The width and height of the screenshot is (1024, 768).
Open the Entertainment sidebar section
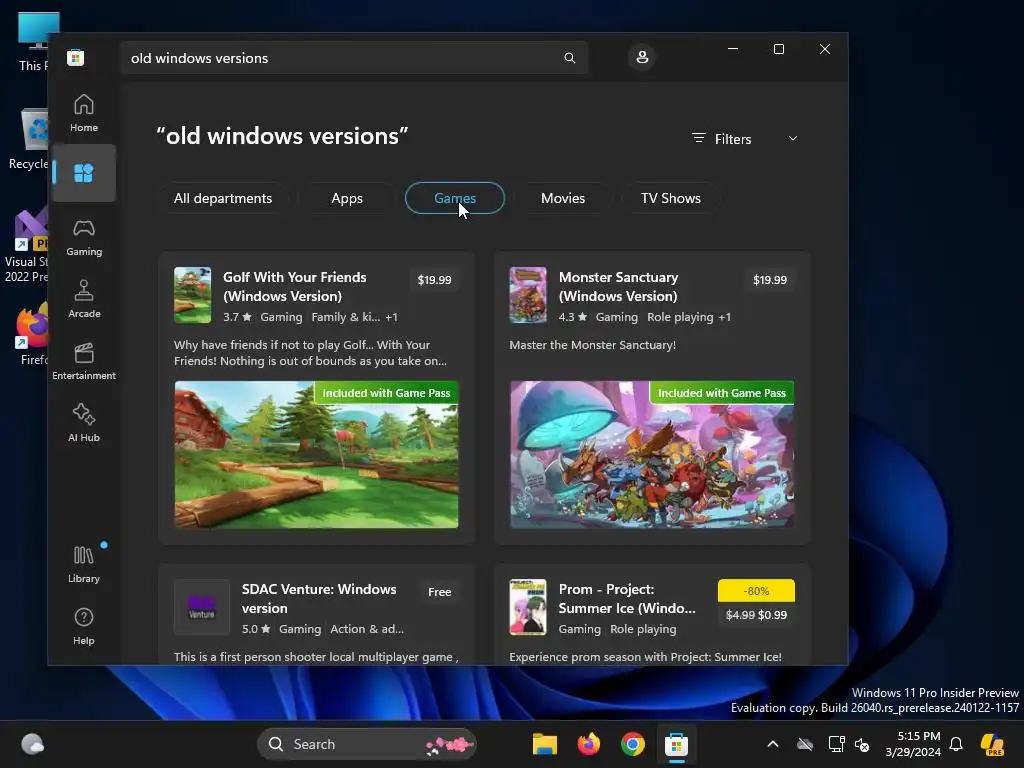coord(84,361)
